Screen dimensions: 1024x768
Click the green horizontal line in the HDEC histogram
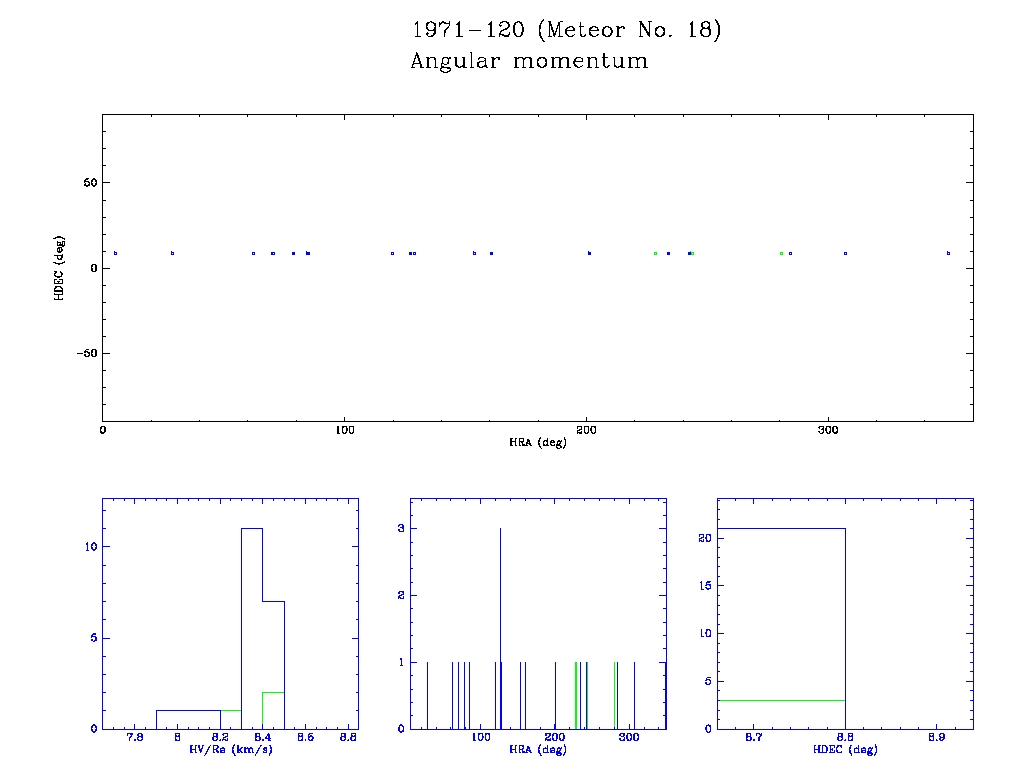click(x=780, y=700)
